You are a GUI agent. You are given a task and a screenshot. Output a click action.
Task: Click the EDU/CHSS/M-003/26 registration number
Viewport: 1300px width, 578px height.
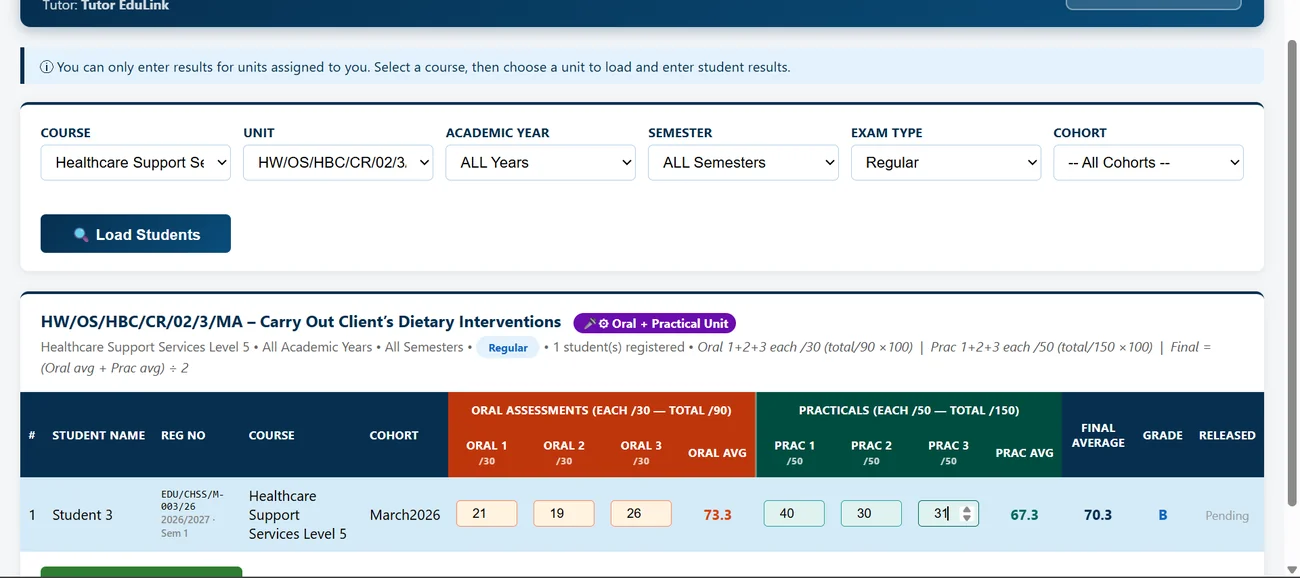pos(192,500)
